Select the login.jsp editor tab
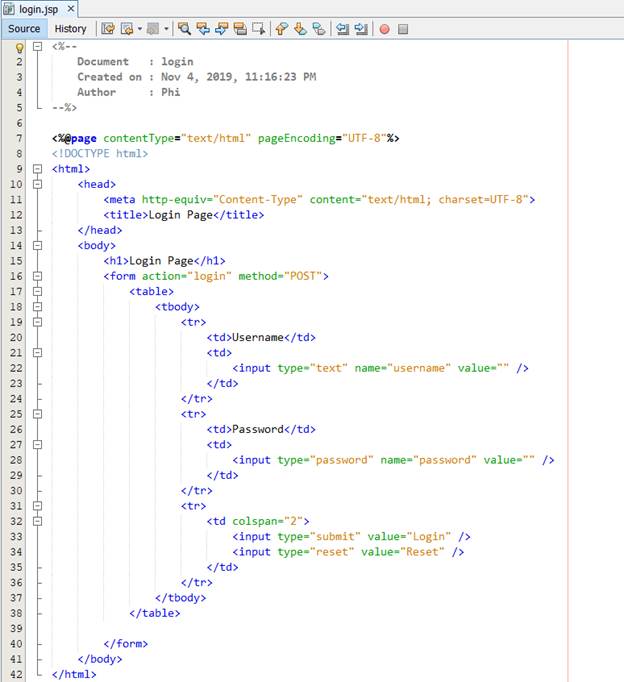The width and height of the screenshot is (624, 682). tap(38, 9)
